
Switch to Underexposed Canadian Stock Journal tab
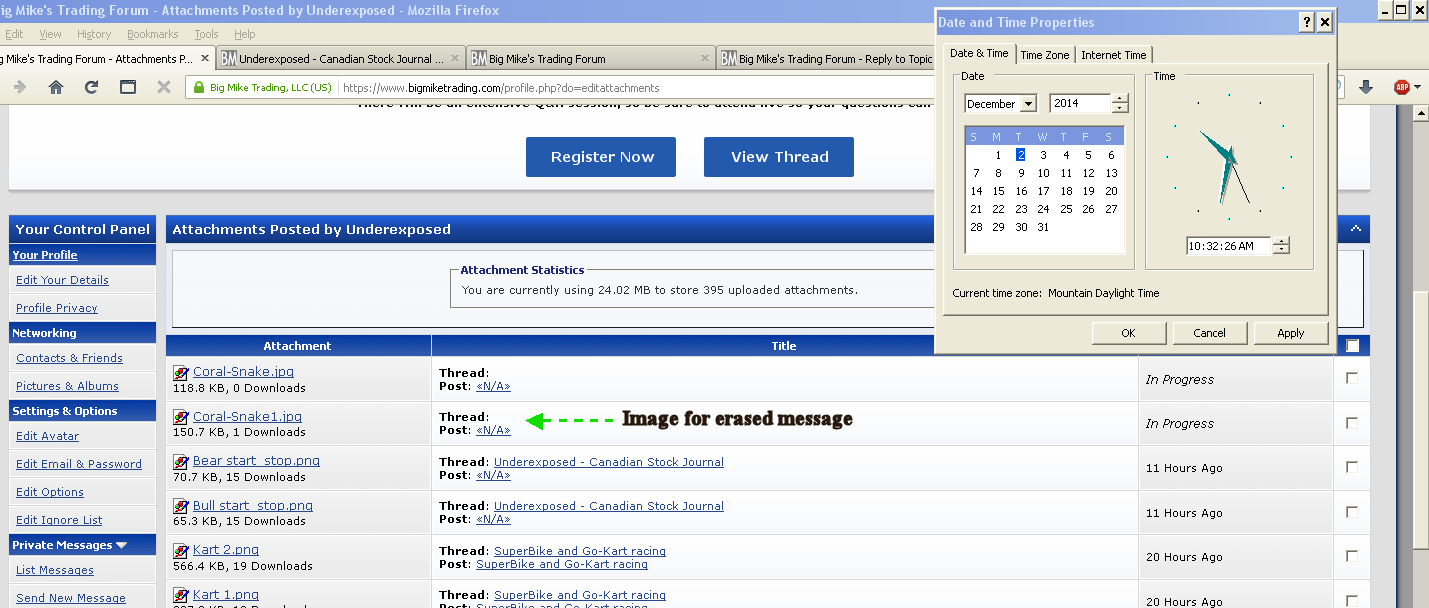click(341, 59)
